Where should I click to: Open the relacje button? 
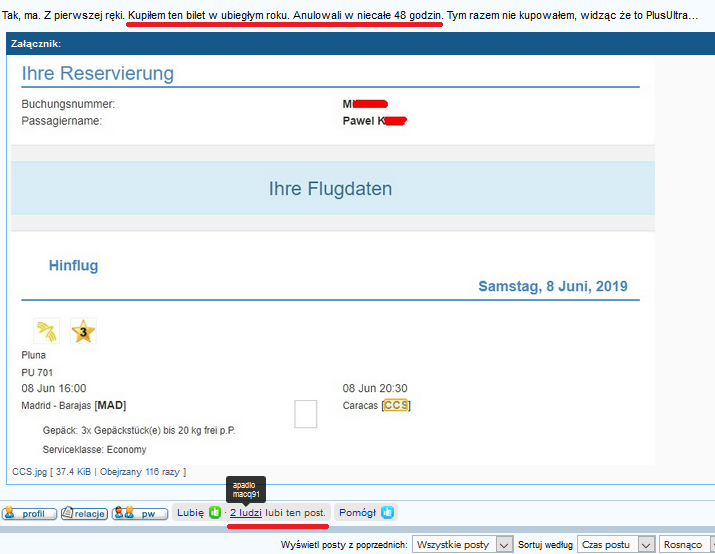(x=84, y=513)
